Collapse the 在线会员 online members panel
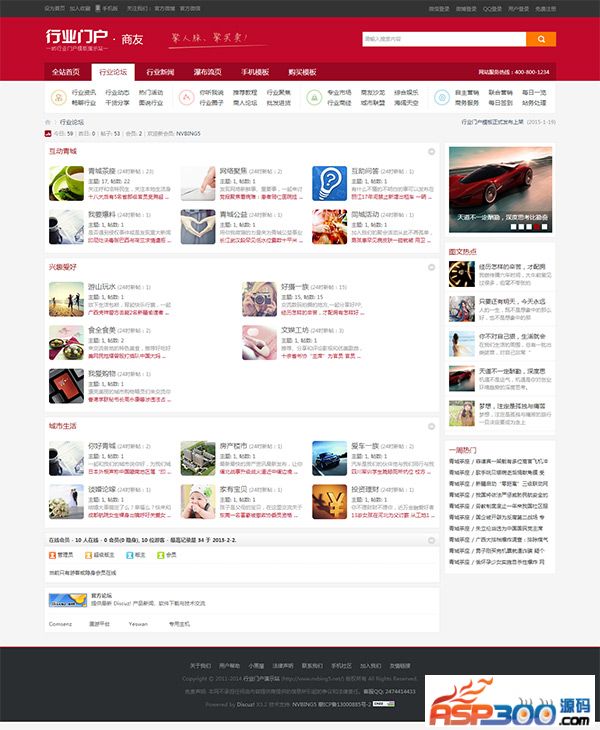This screenshot has width=600, height=730. pyautogui.click(x=431, y=540)
